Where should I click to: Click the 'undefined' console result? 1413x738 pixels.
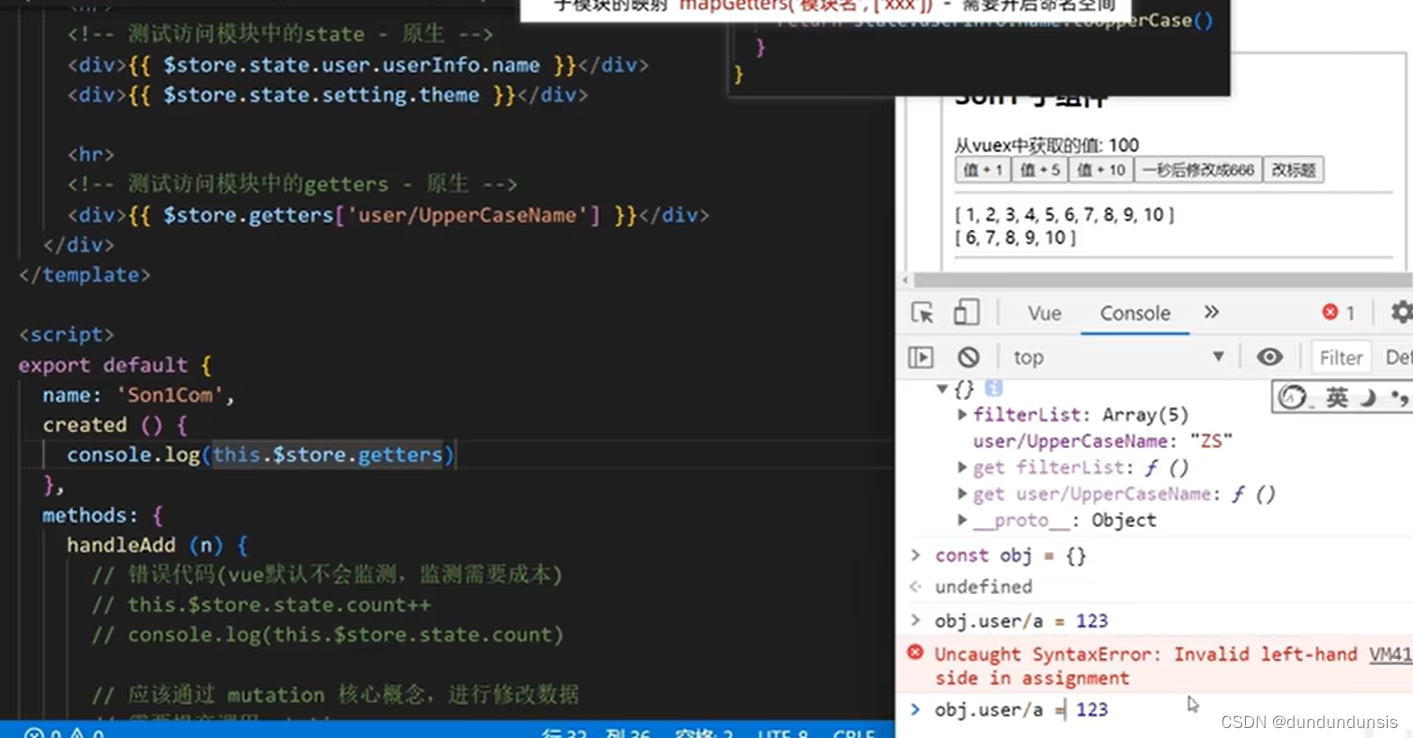tap(983, 587)
